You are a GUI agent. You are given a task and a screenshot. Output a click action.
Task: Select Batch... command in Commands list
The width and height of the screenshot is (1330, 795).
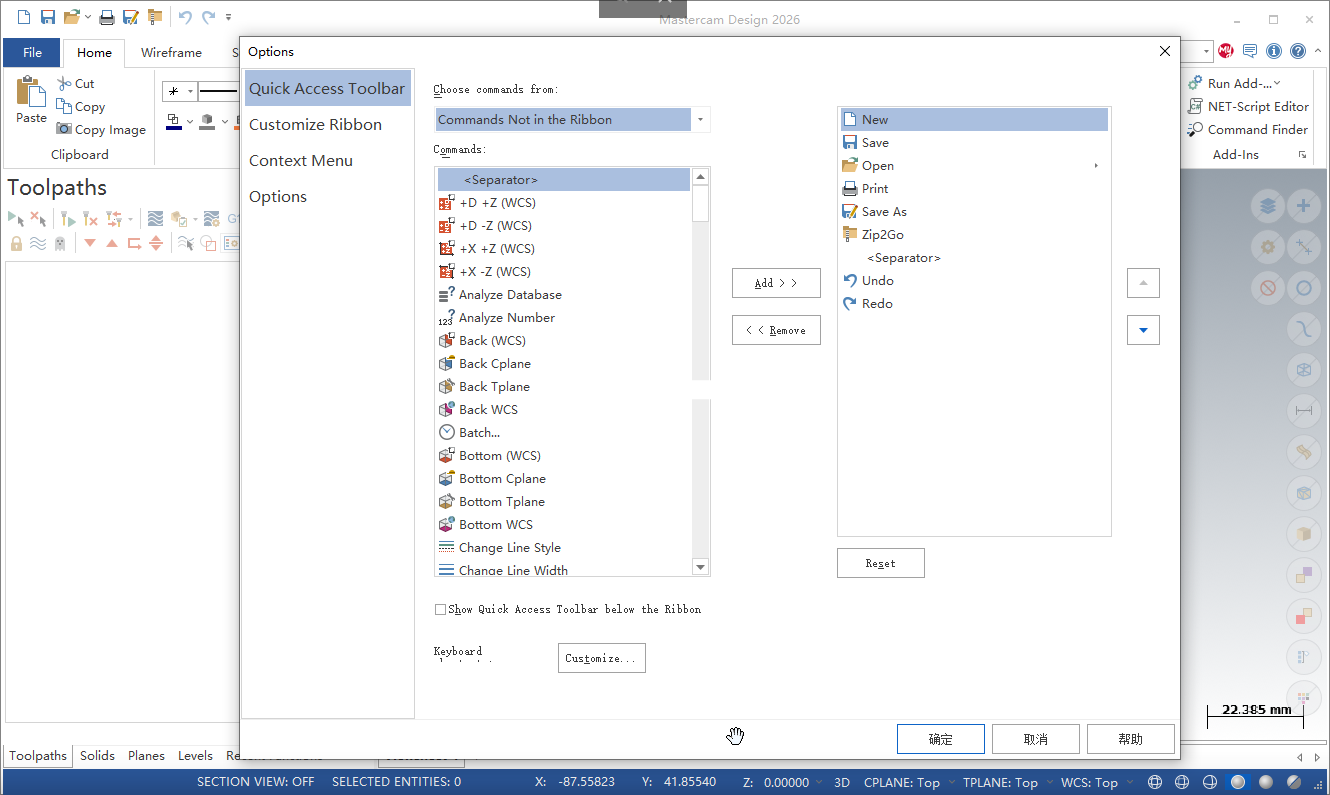(564, 433)
